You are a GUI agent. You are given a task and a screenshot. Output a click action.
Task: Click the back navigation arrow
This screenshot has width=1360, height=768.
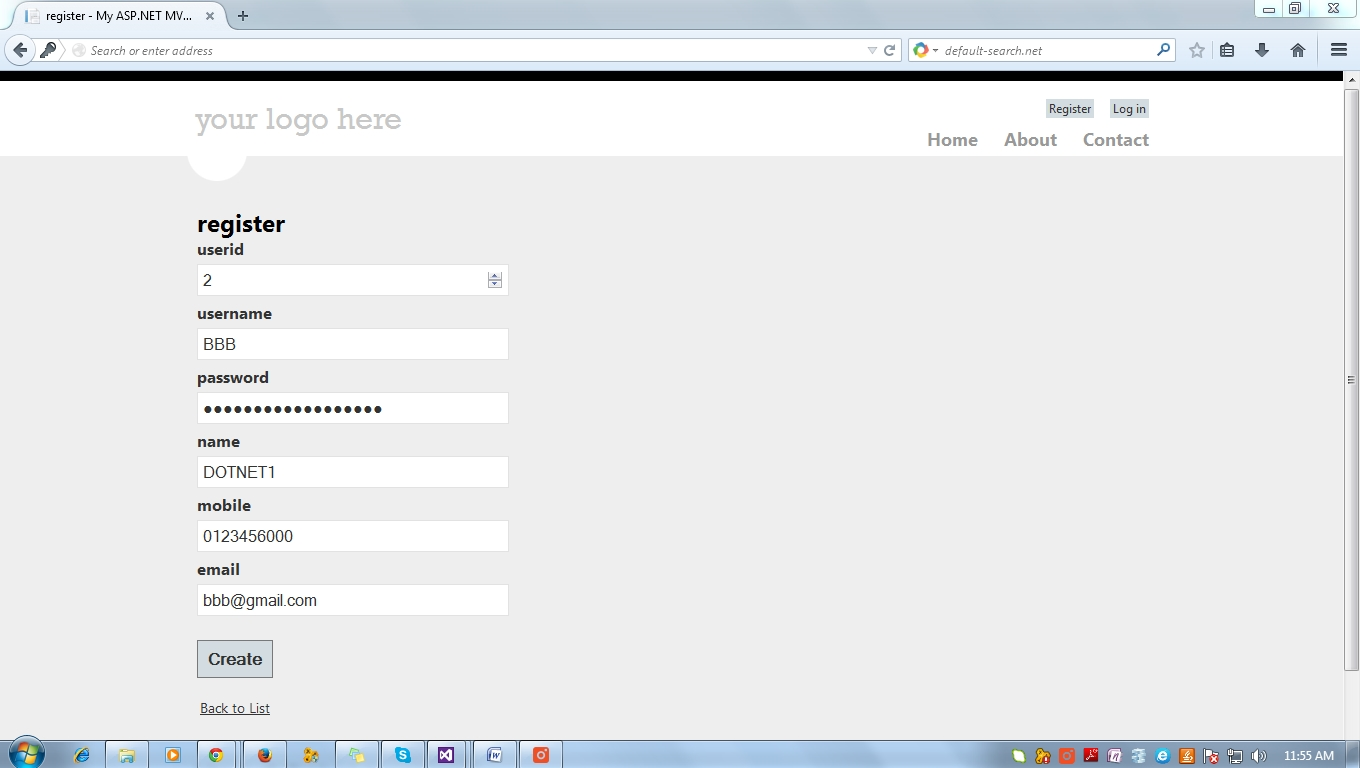click(20, 49)
